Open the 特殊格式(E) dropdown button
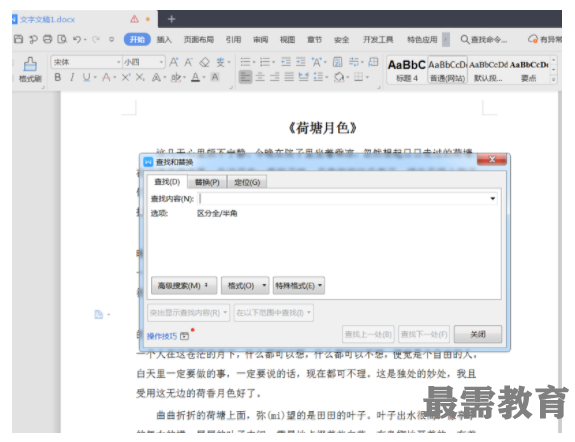575x442 pixels. (299, 285)
